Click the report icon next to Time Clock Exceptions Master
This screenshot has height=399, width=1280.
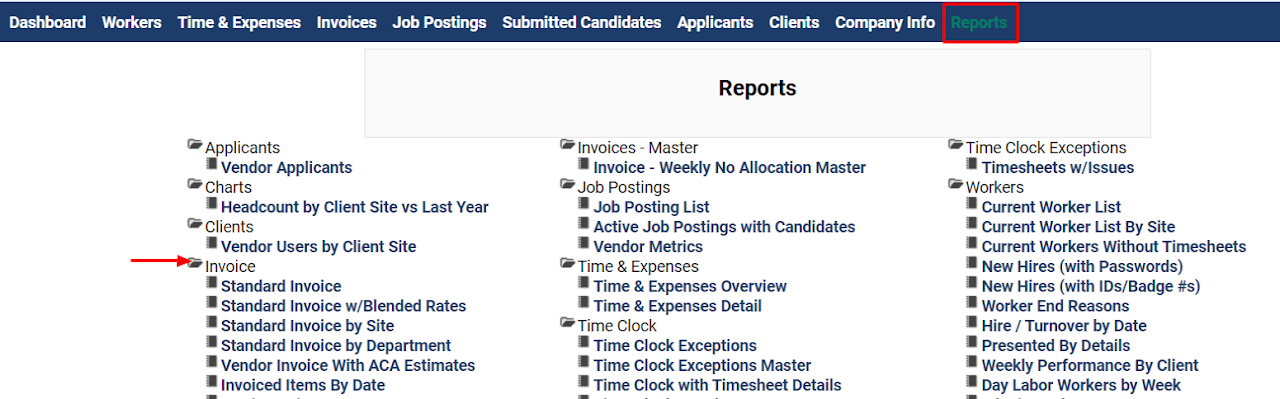pos(584,363)
